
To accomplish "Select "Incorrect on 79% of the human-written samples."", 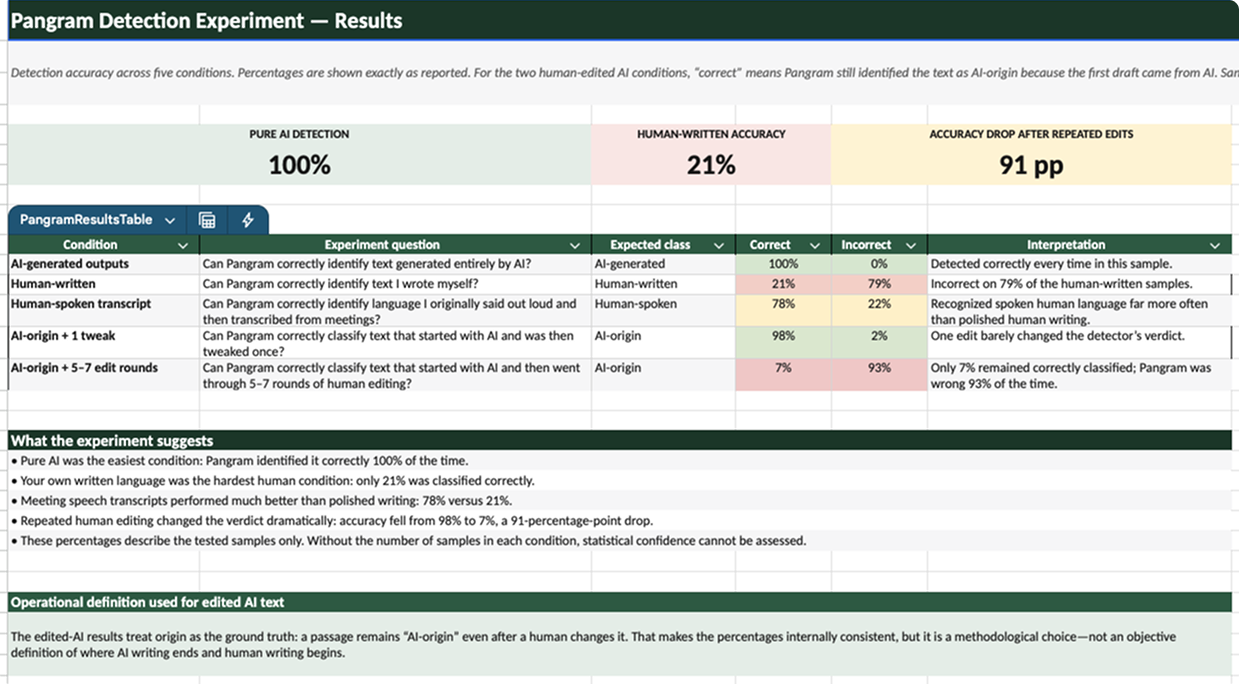I will tap(1061, 284).
